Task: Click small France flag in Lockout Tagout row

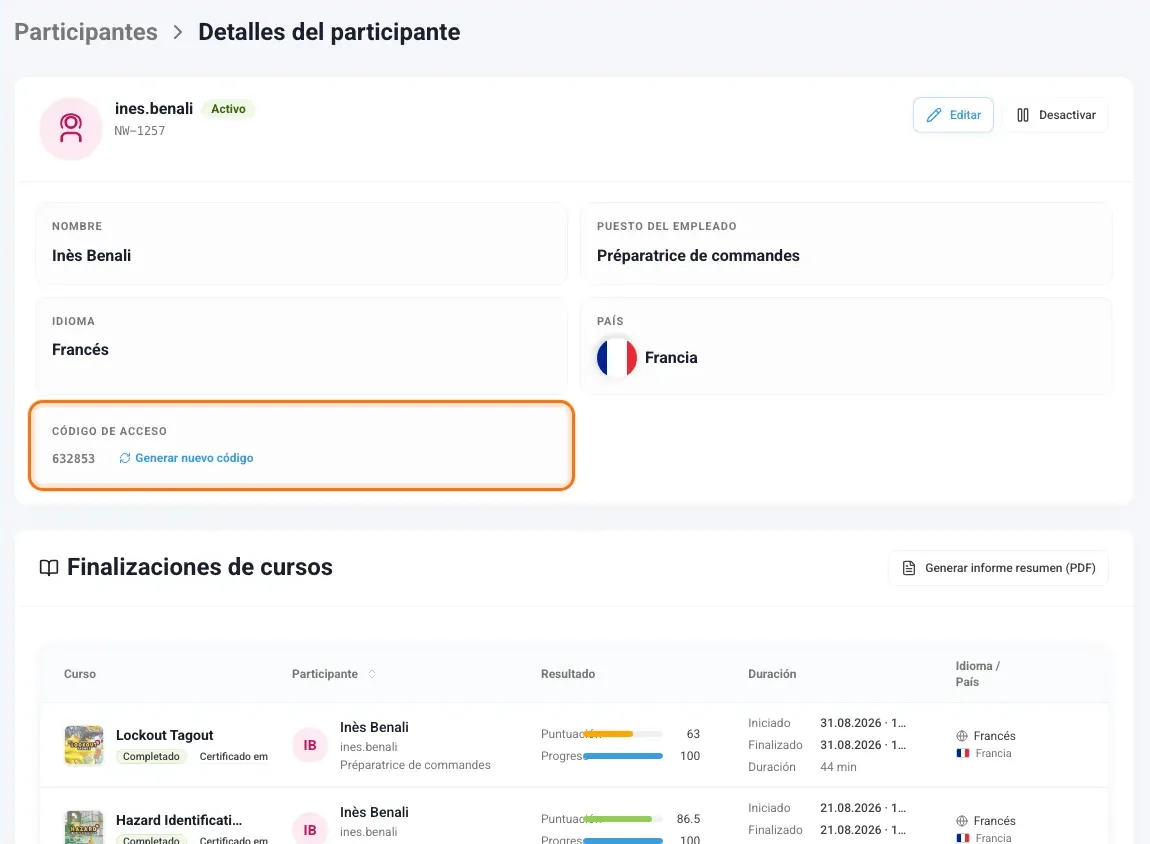Action: coord(963,753)
